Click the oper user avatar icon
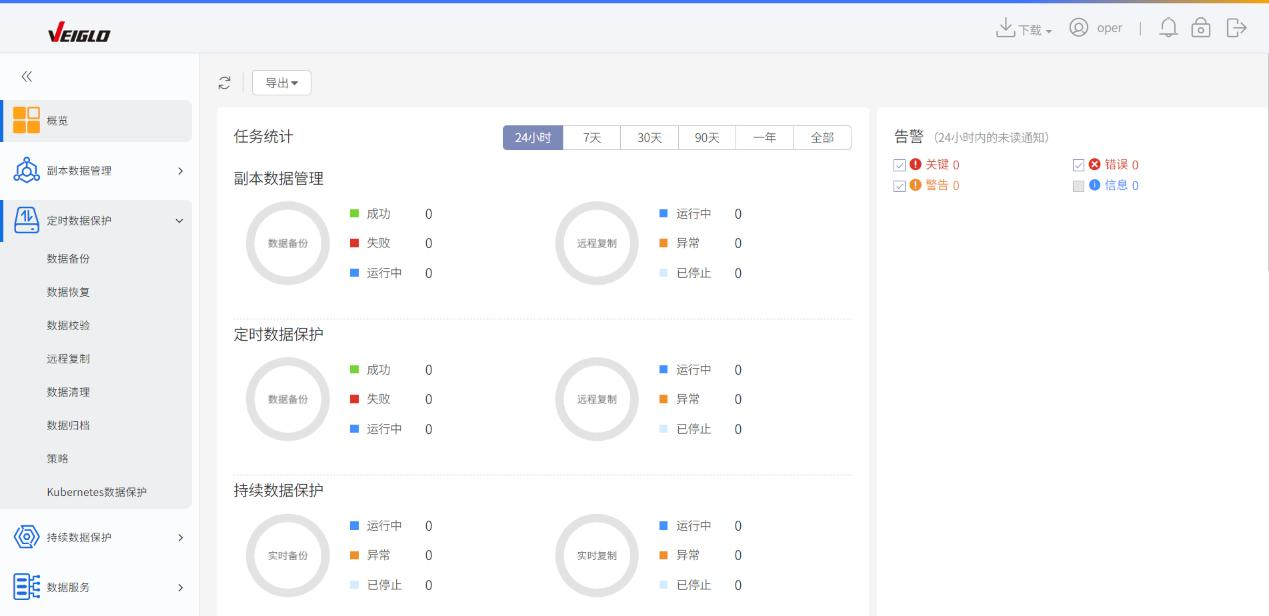The image size is (1269, 616). click(1078, 28)
